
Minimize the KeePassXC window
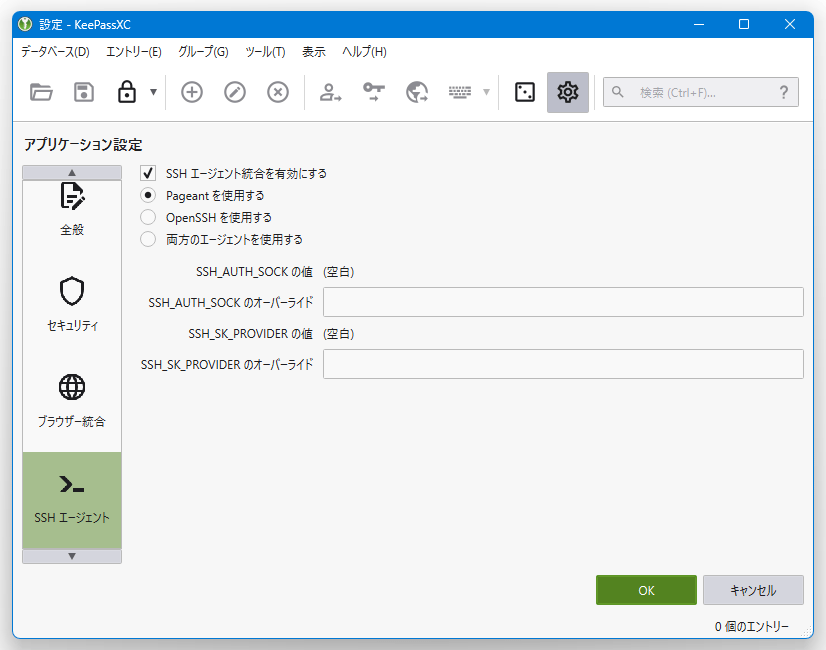[x=699, y=24]
